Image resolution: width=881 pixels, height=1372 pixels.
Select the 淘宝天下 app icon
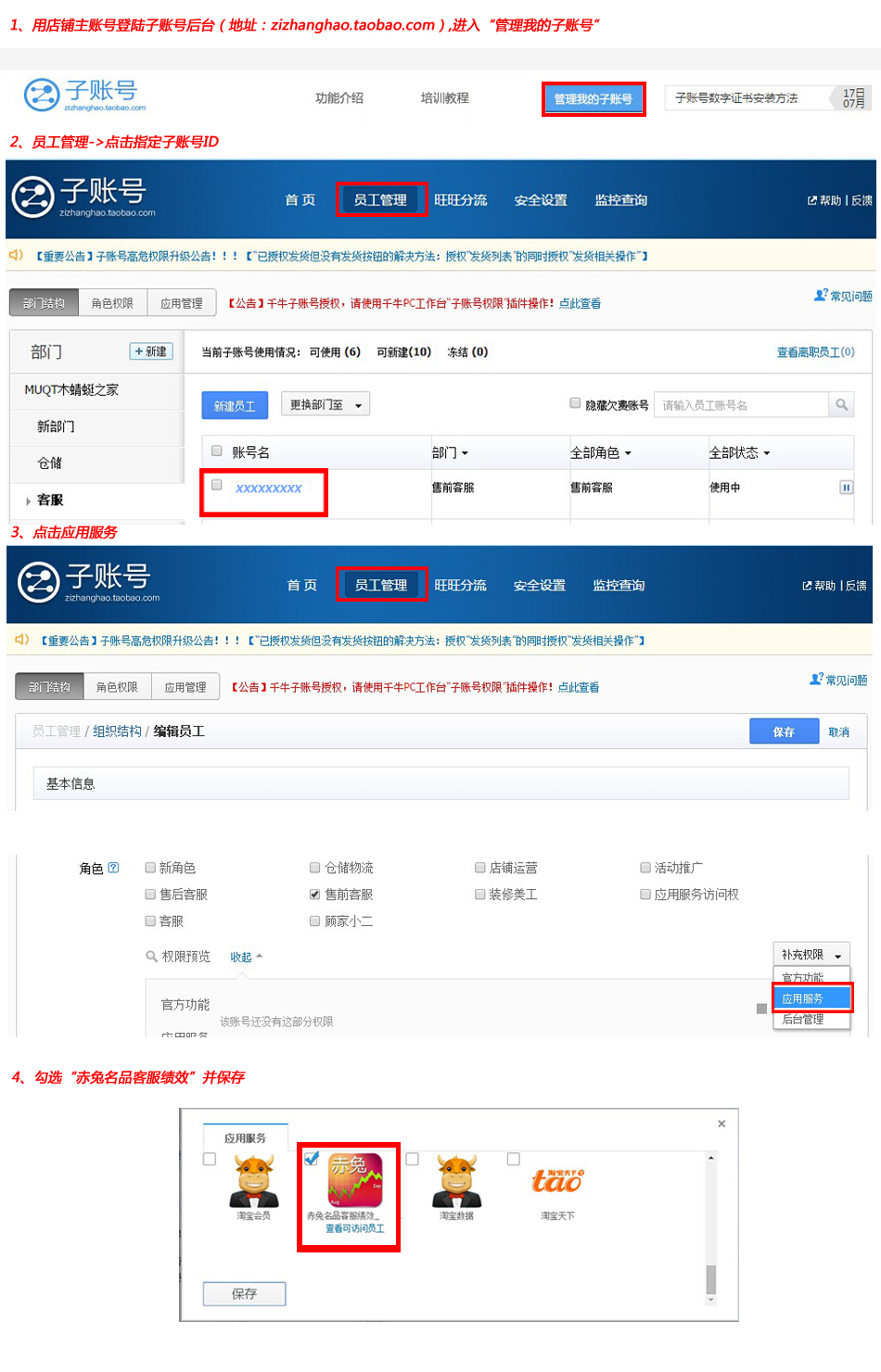pyautogui.click(x=557, y=1181)
